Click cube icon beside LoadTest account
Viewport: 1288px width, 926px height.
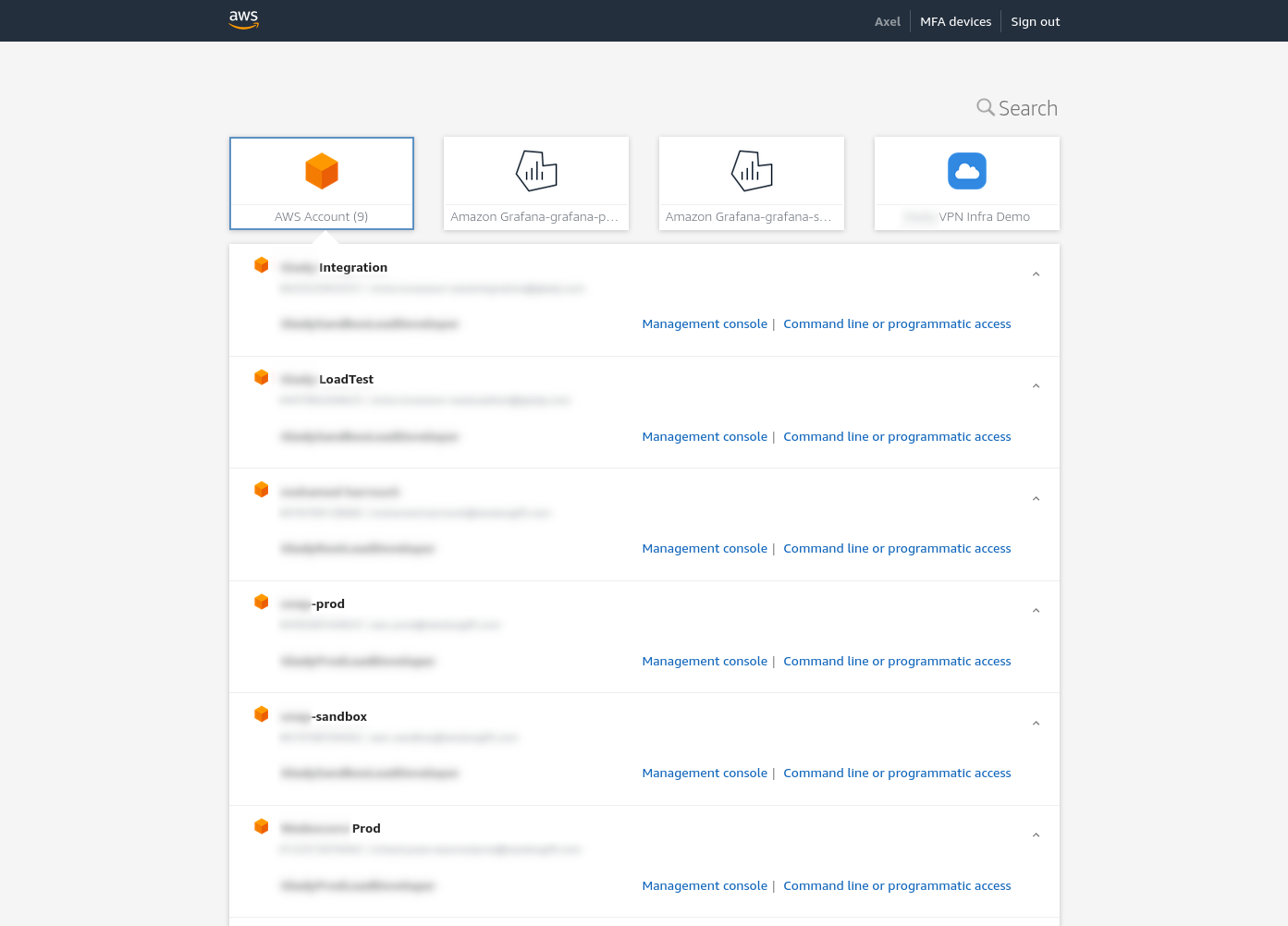262,377
